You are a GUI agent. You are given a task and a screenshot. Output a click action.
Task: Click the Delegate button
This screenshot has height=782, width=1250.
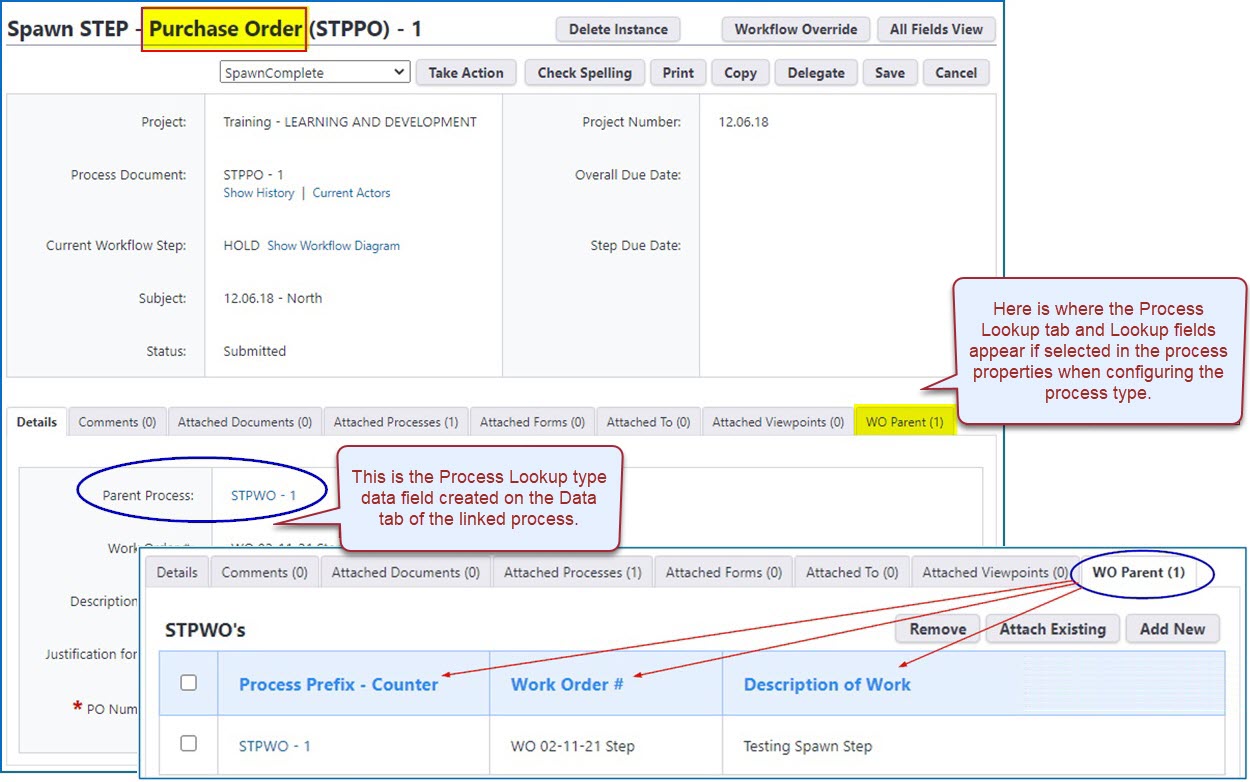(815, 73)
